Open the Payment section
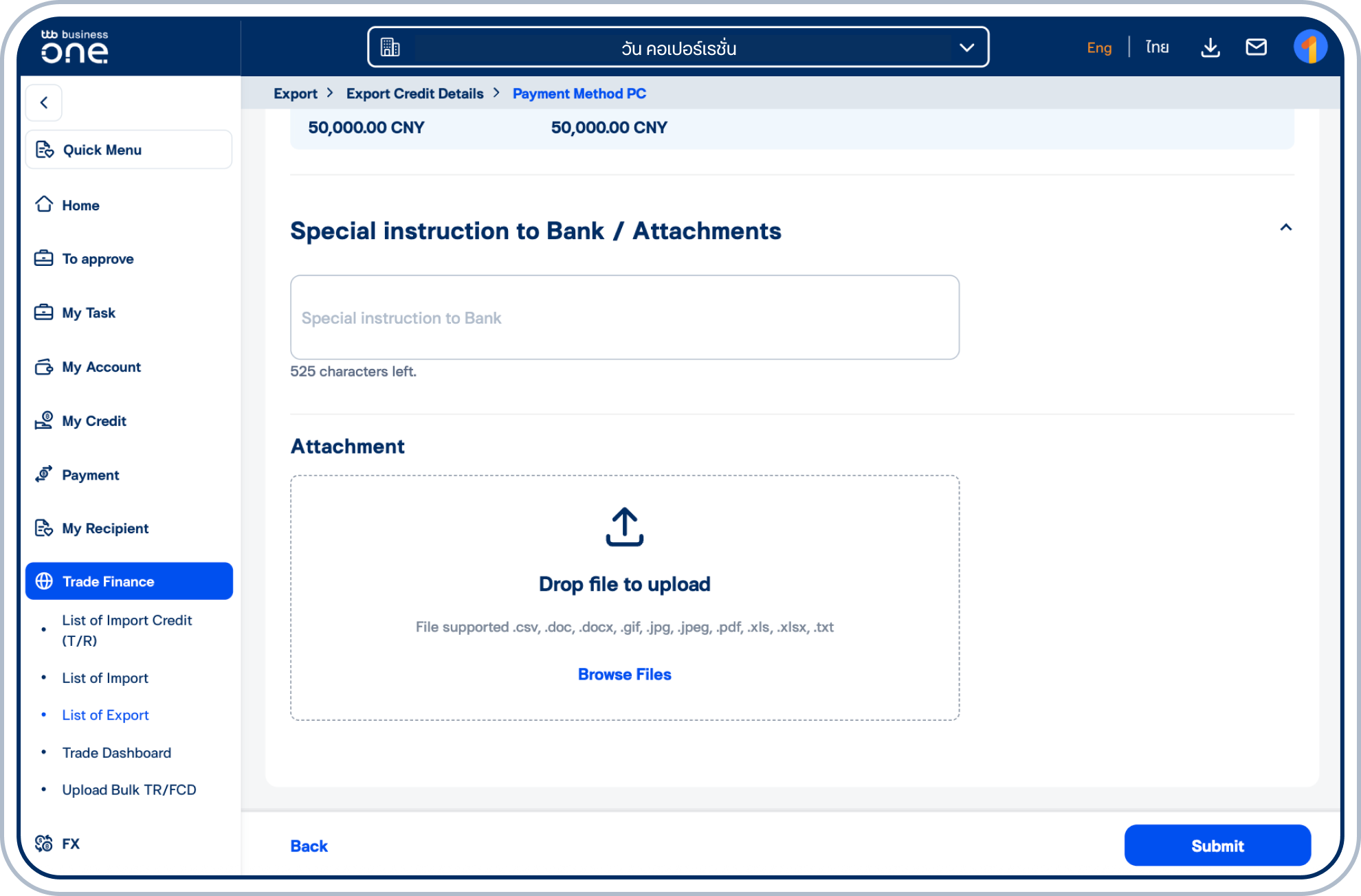This screenshot has height=896, width=1361. click(90, 475)
